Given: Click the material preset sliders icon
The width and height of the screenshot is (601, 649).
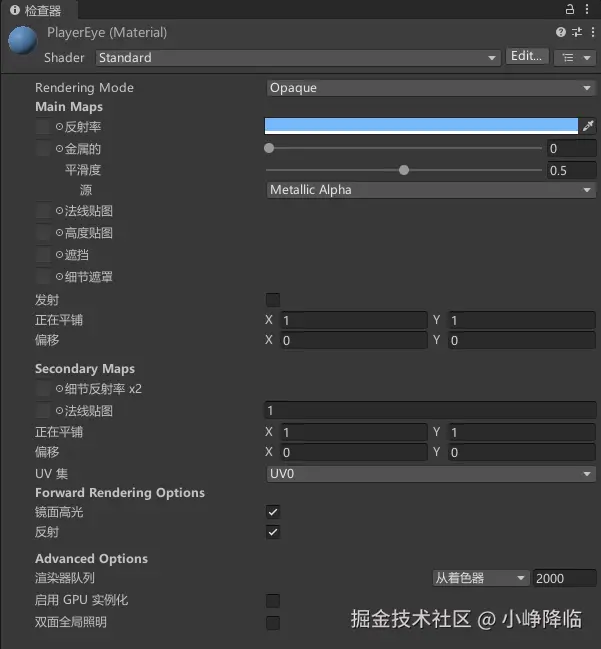Looking at the screenshot, I should pyautogui.click(x=577, y=32).
